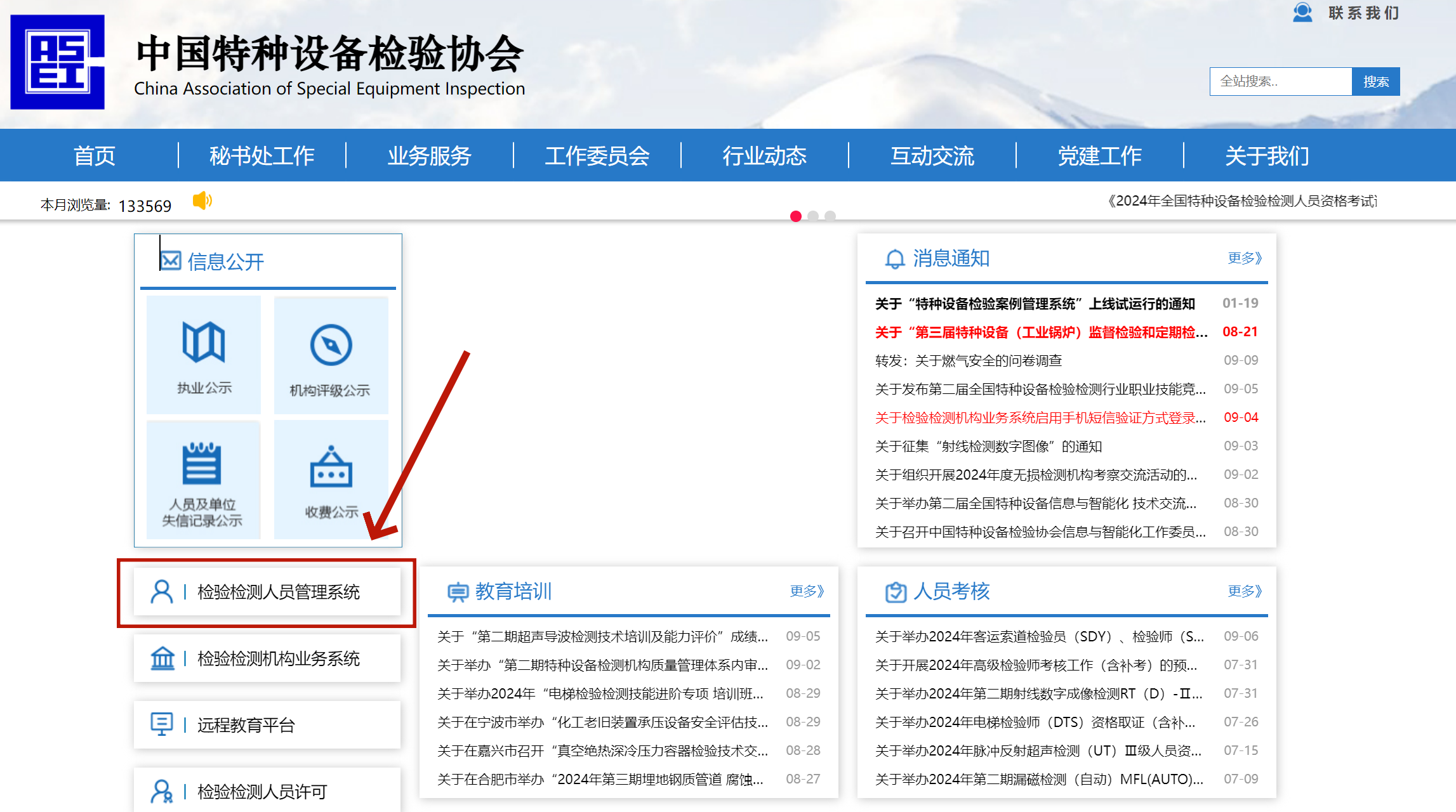Open exam item 第二期射线数字成像检测RT(D)

(x=1038, y=693)
